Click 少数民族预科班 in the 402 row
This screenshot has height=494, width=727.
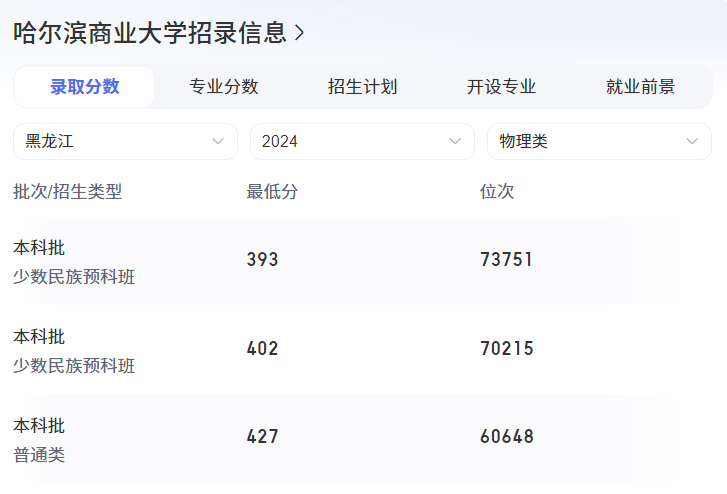point(74,366)
